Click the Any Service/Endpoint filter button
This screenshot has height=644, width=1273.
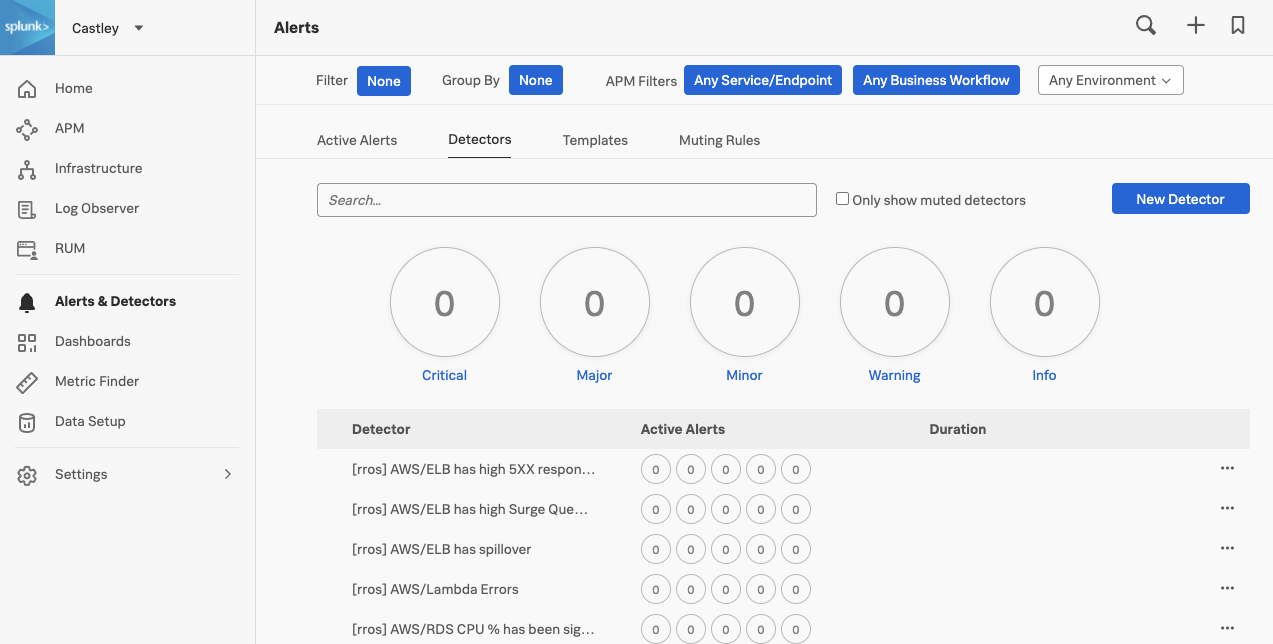point(763,81)
